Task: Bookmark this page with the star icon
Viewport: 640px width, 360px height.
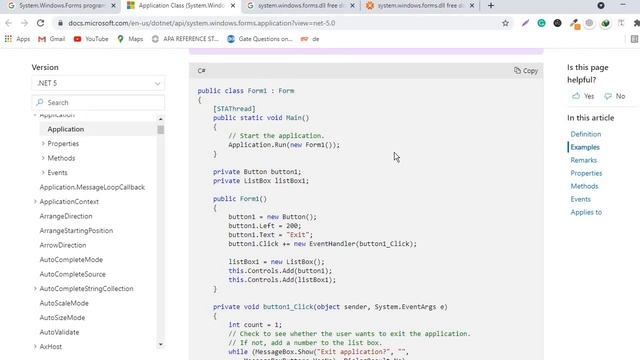Action: (x=505, y=23)
